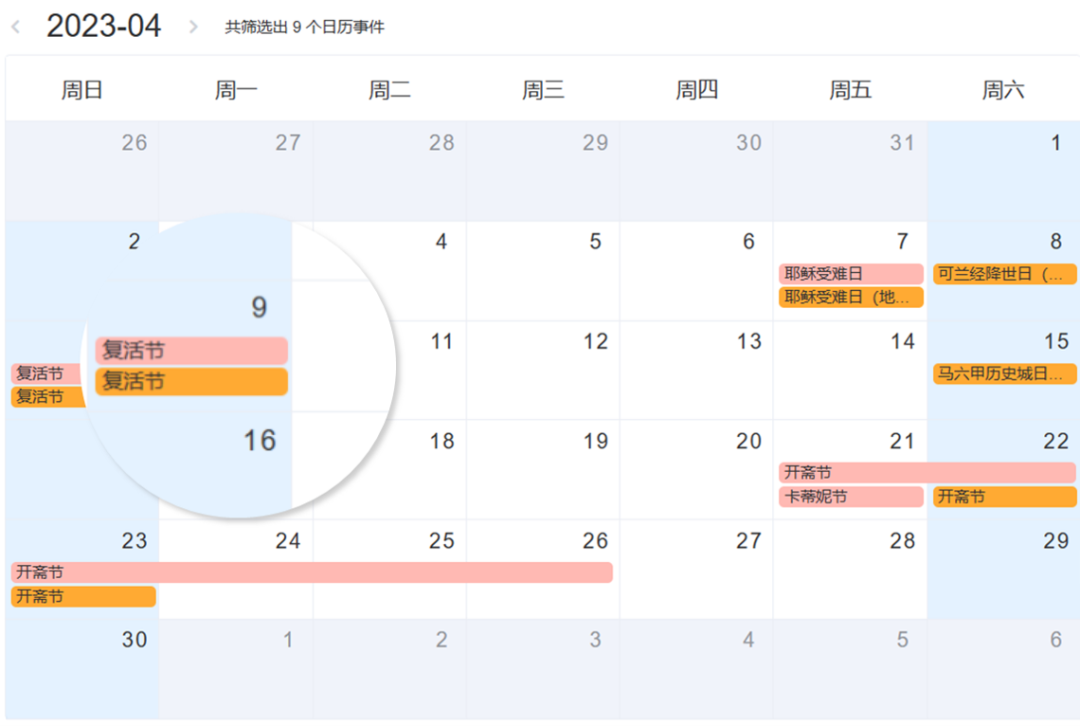Image resolution: width=1080 pixels, height=726 pixels.
Task: Select the day cell numbered 25
Action: (389, 570)
